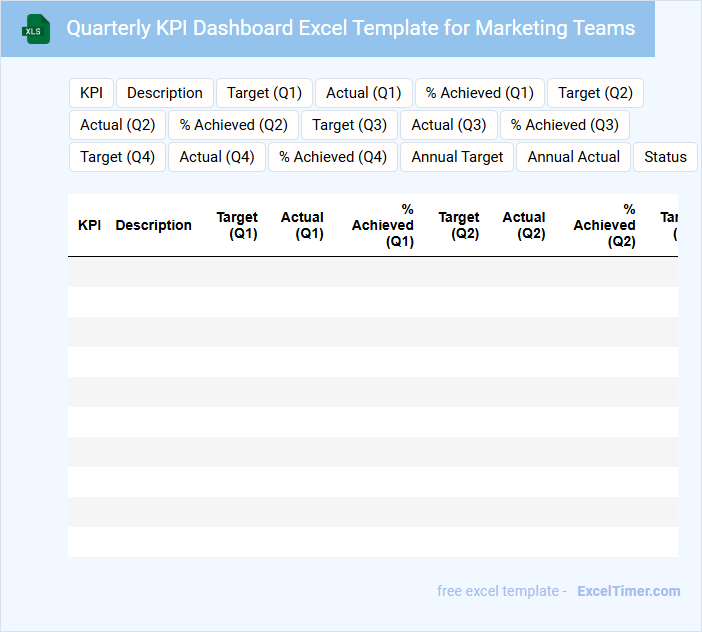This screenshot has width=702, height=632.
Task: Select the Description tag chip
Action: coord(165,93)
